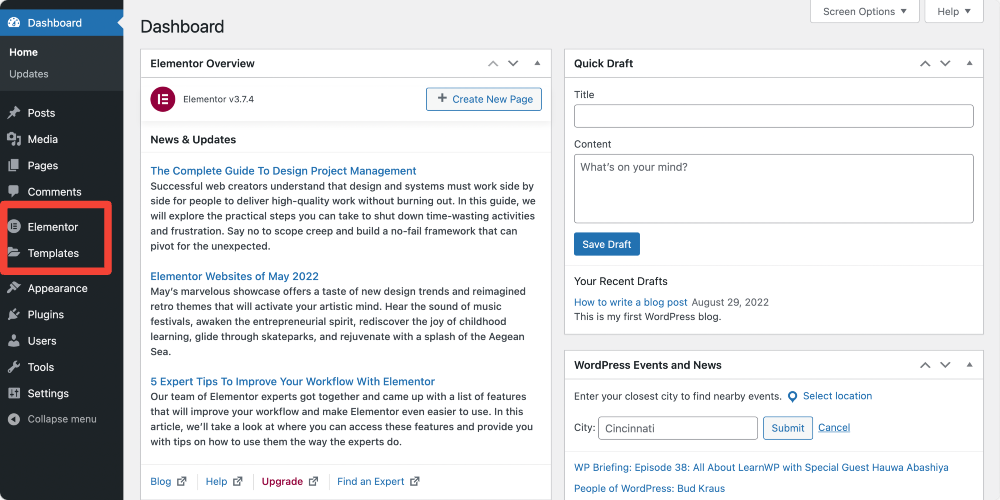This screenshot has height=500, width=1000.
Task: Open 5 Expert Tips workflow article
Action: (x=293, y=381)
